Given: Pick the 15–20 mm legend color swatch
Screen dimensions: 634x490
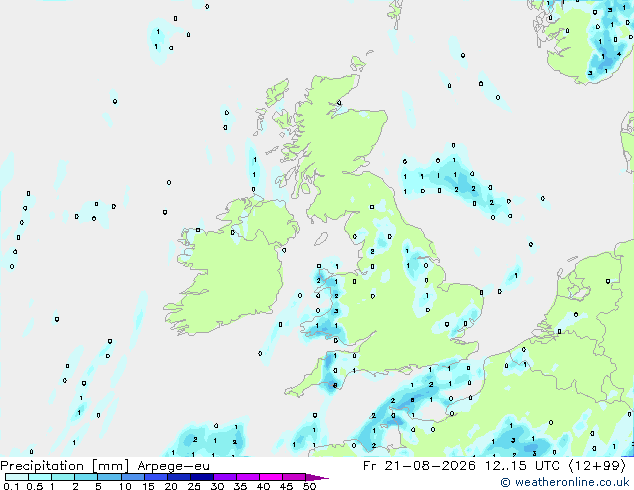Looking at the screenshot, I should (156, 477).
